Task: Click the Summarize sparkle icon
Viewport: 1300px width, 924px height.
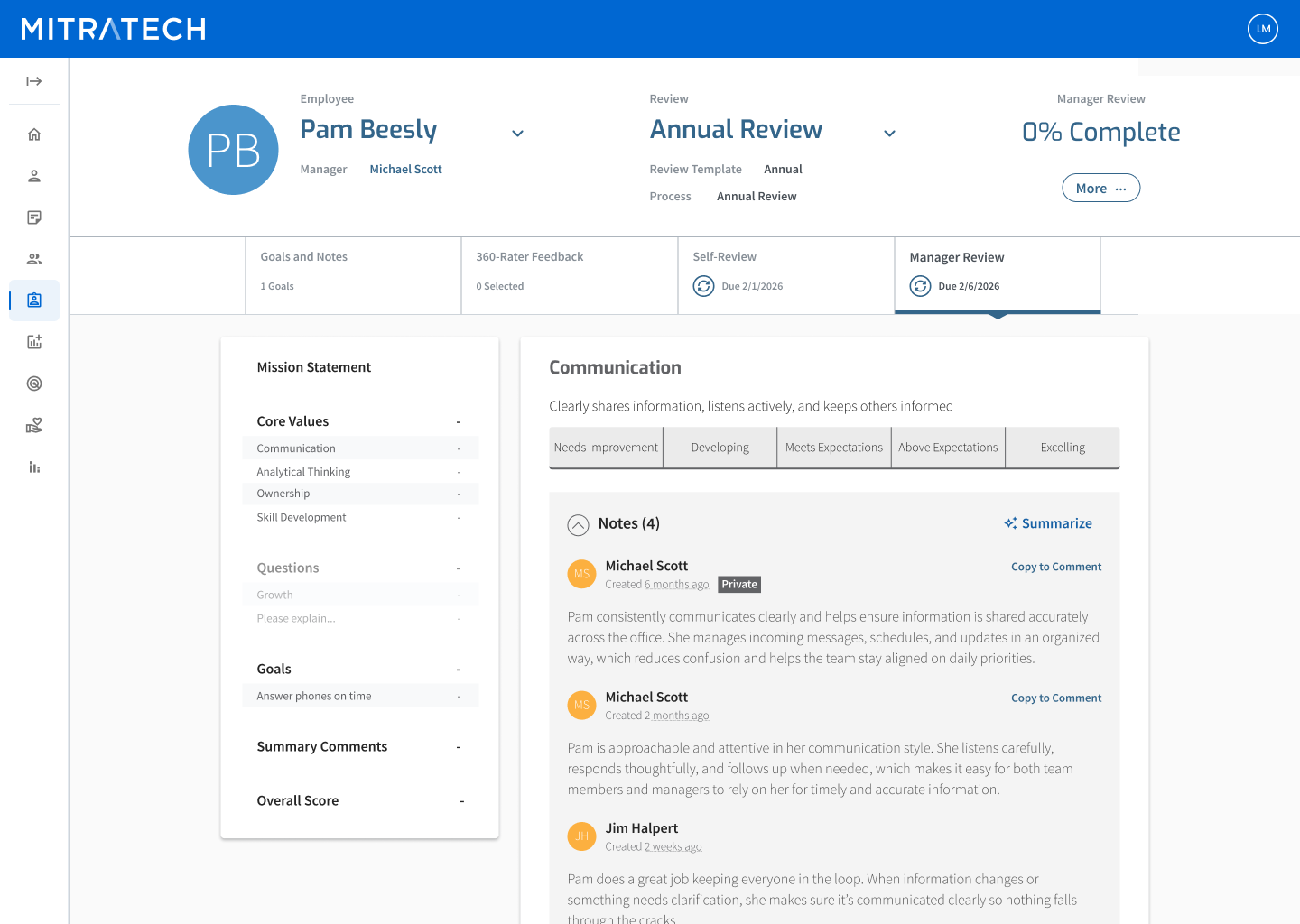Action: coord(1011,523)
